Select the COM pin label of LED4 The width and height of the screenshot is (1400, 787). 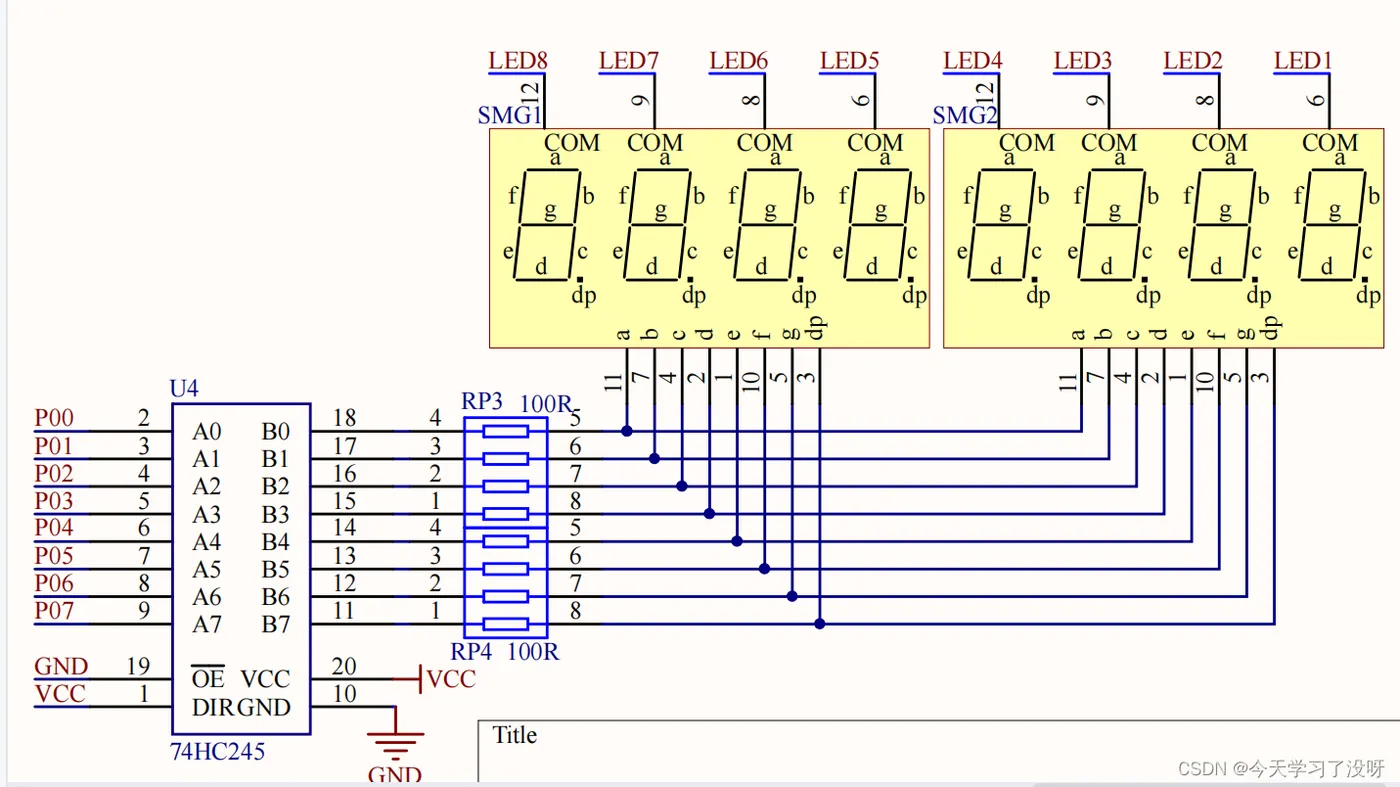(1026, 143)
